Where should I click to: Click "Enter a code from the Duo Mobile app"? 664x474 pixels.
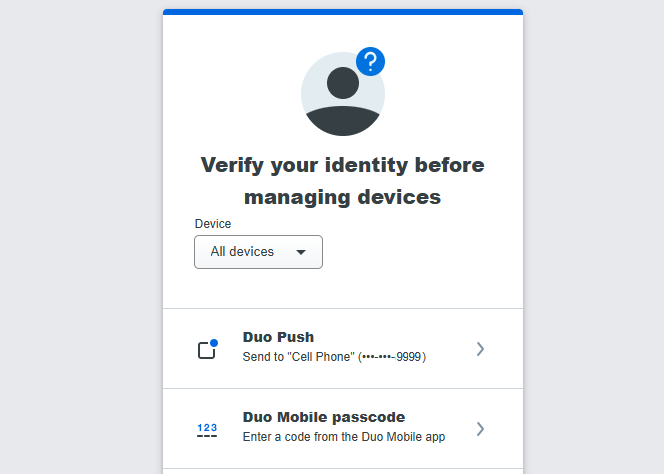343,436
